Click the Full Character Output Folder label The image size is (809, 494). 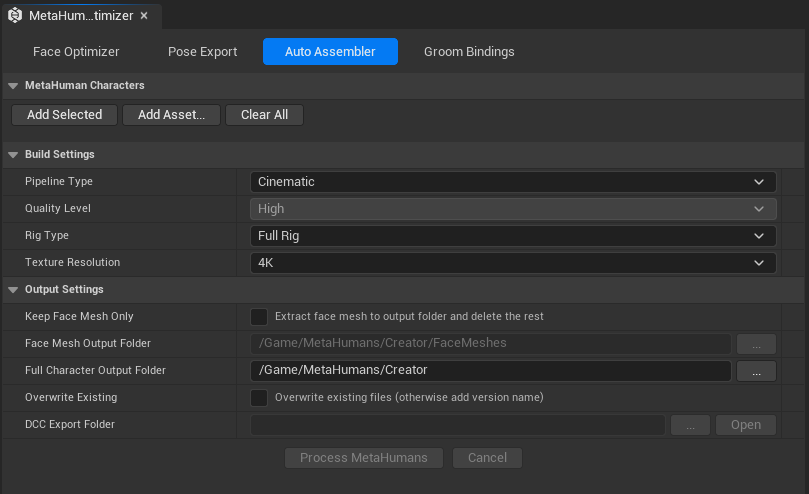coord(95,370)
